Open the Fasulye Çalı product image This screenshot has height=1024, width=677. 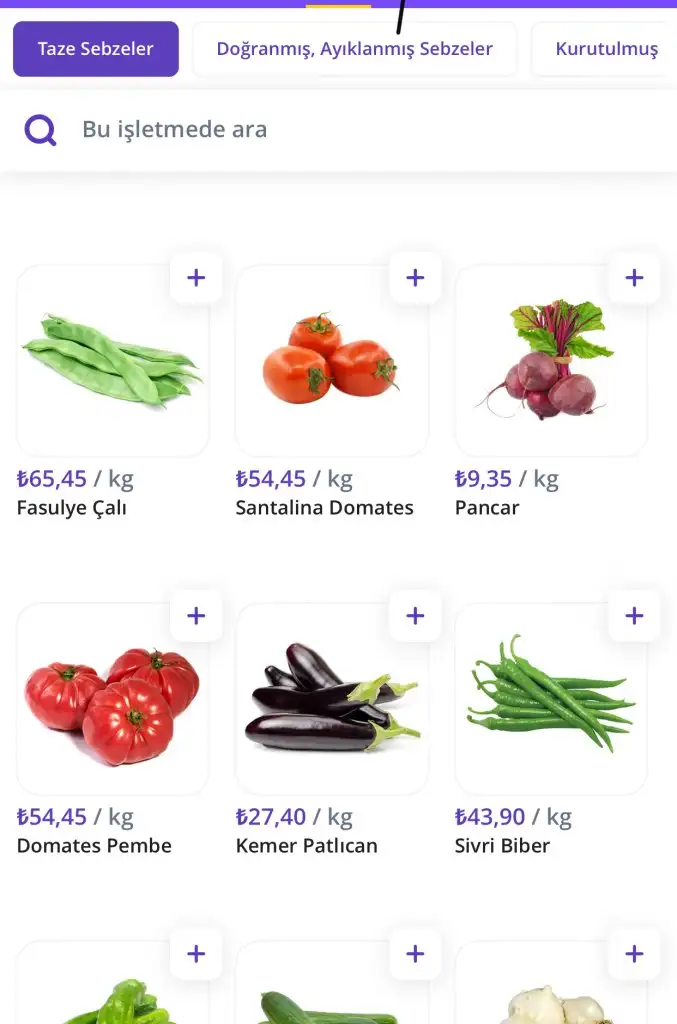click(112, 360)
